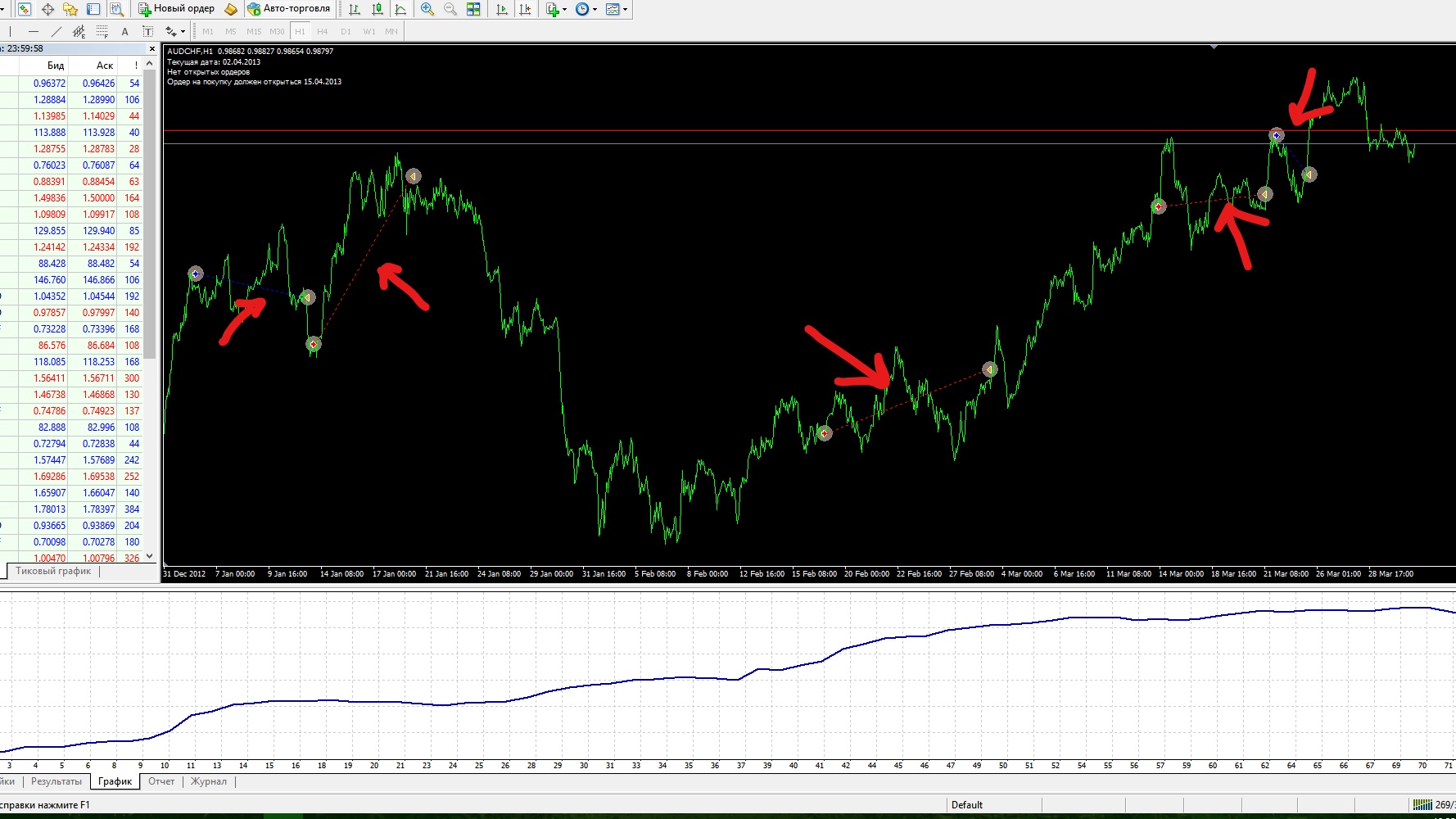Viewport: 1456px width, 819px height.
Task: Select the bid value 0.96372
Action: (x=49, y=84)
